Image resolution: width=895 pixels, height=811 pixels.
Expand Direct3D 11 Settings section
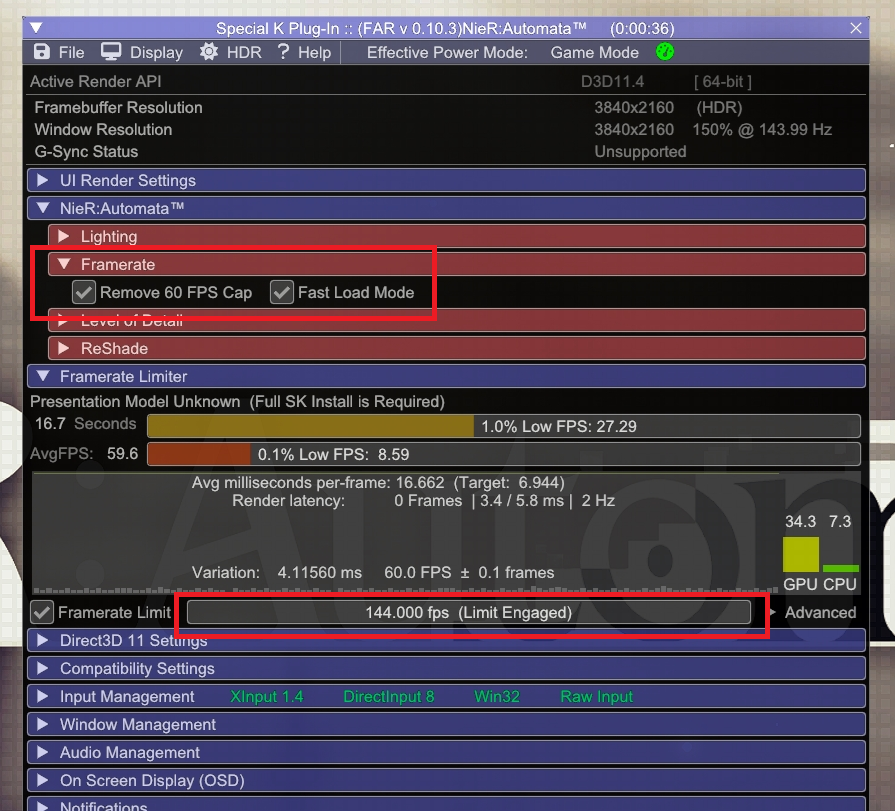(446, 640)
